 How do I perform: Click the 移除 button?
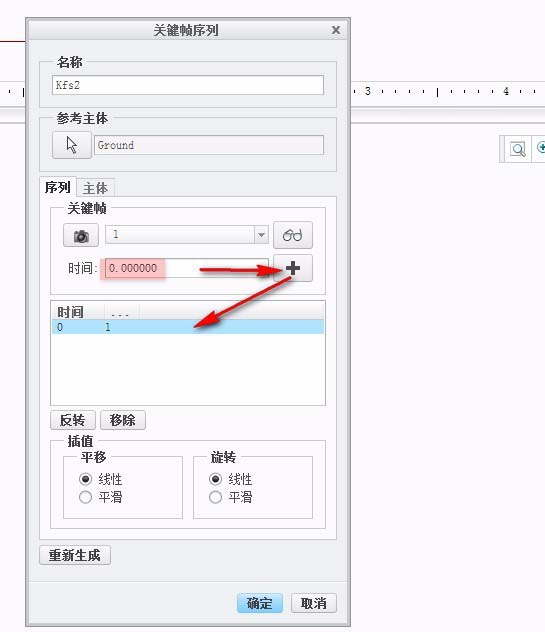[x=123, y=420]
